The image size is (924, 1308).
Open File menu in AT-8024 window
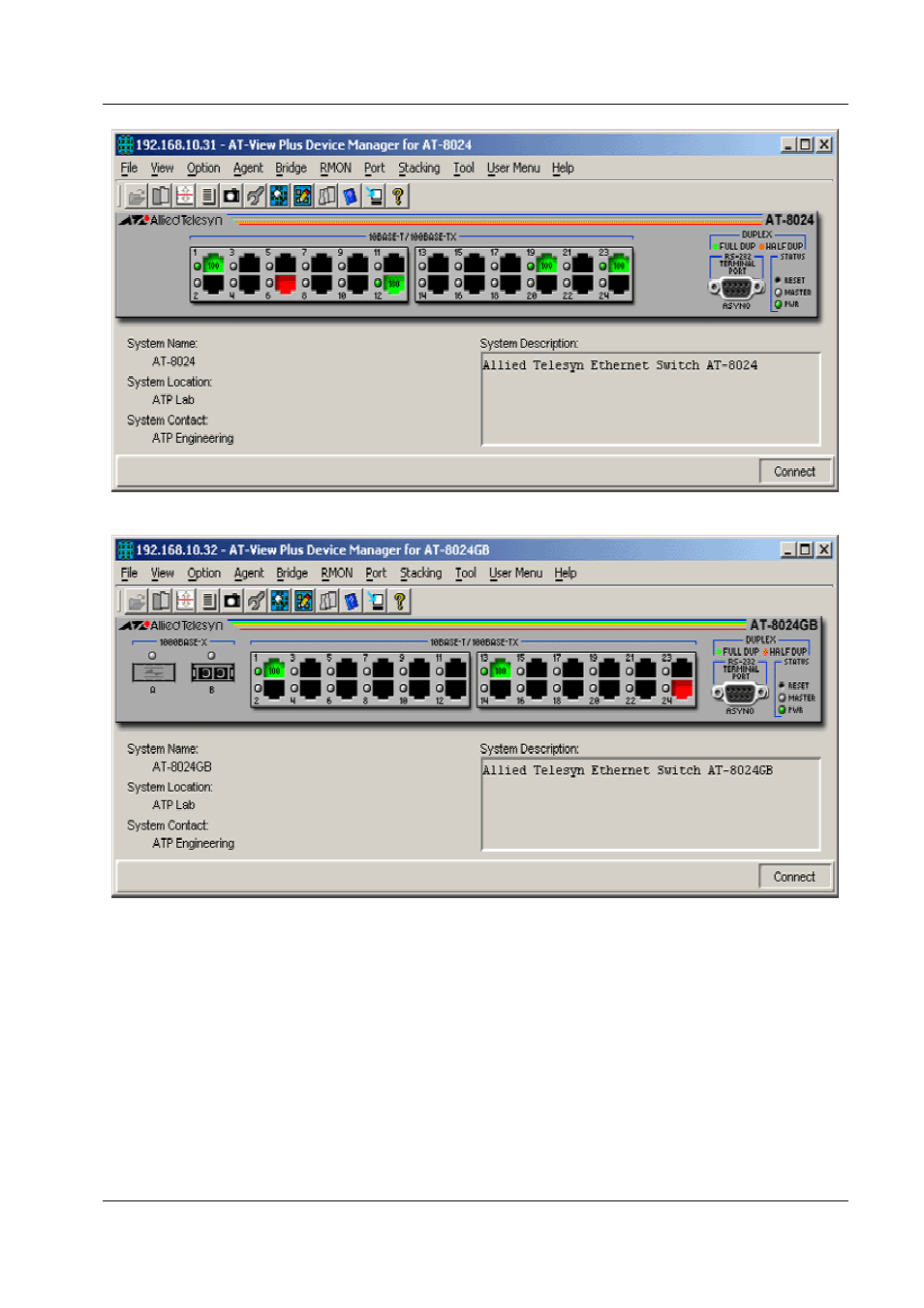[x=129, y=169]
